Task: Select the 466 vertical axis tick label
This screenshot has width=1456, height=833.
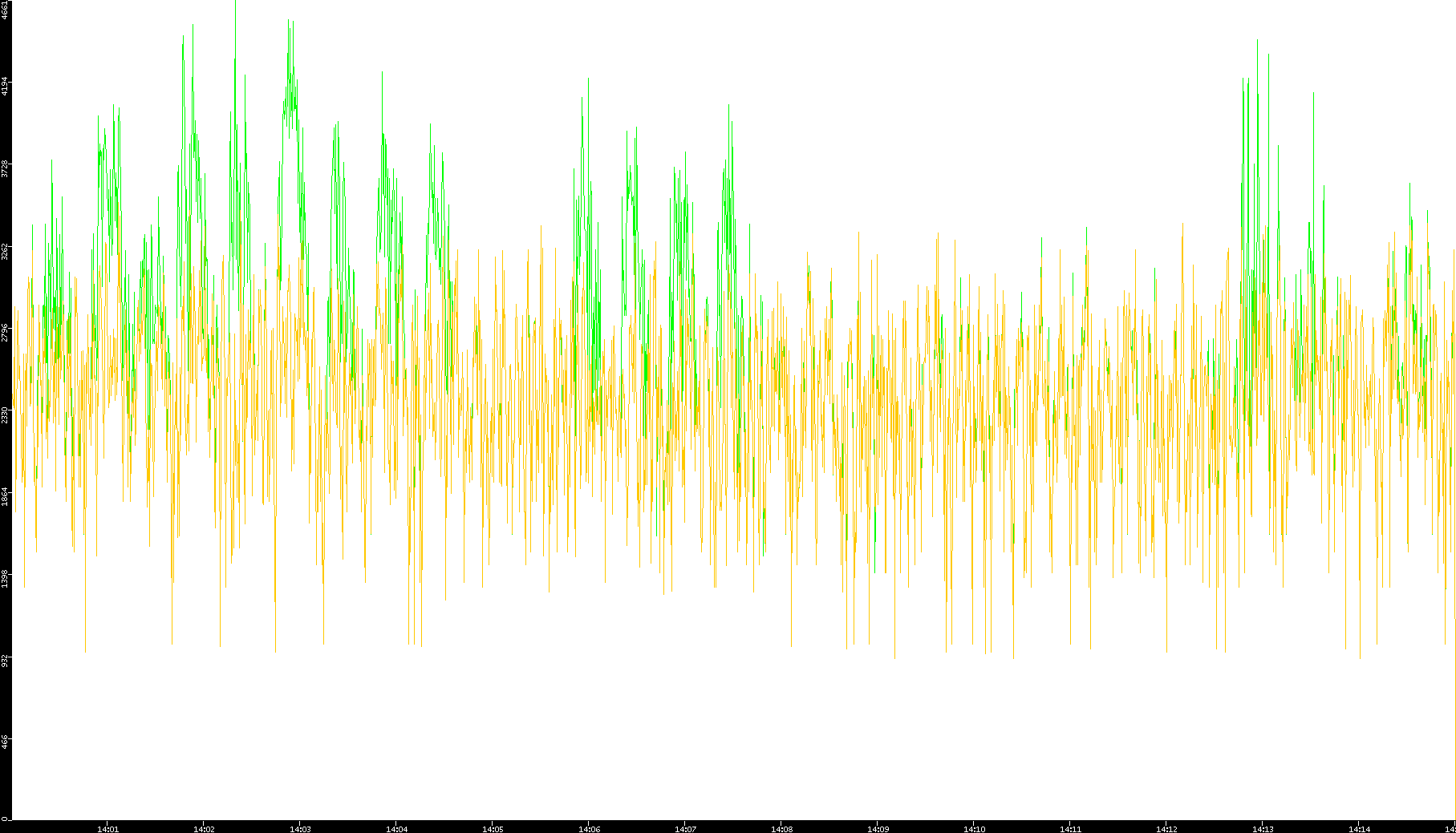Action: [6, 742]
